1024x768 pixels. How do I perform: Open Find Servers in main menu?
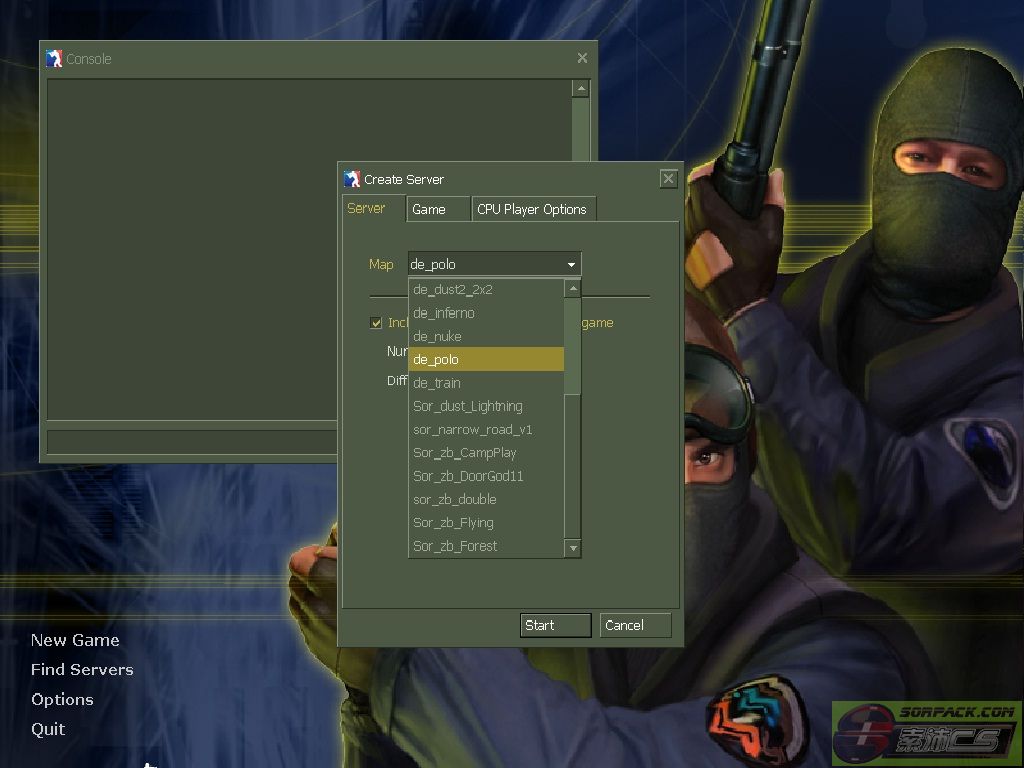(82, 669)
